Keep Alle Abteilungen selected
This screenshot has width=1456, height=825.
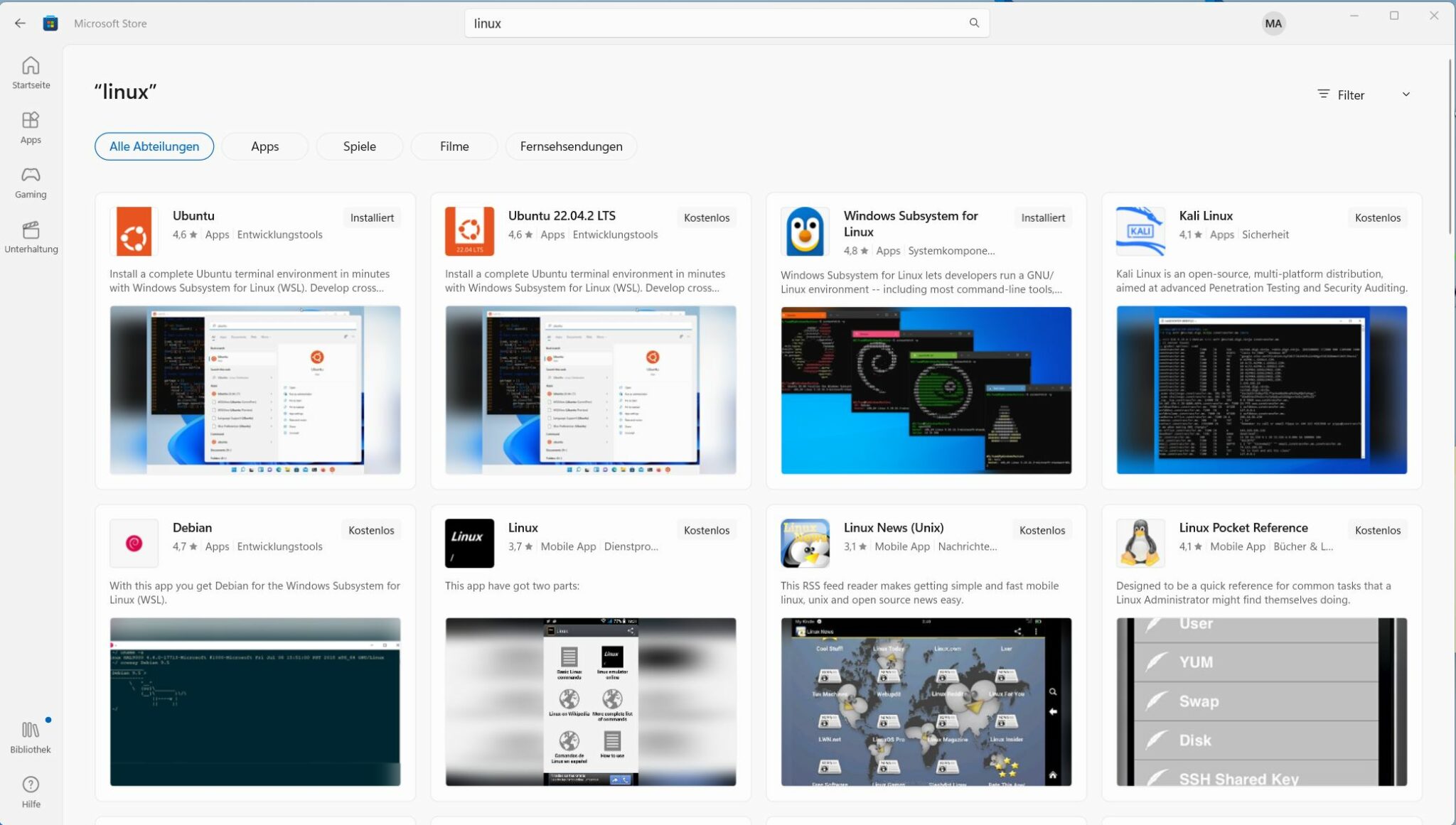[x=154, y=146]
